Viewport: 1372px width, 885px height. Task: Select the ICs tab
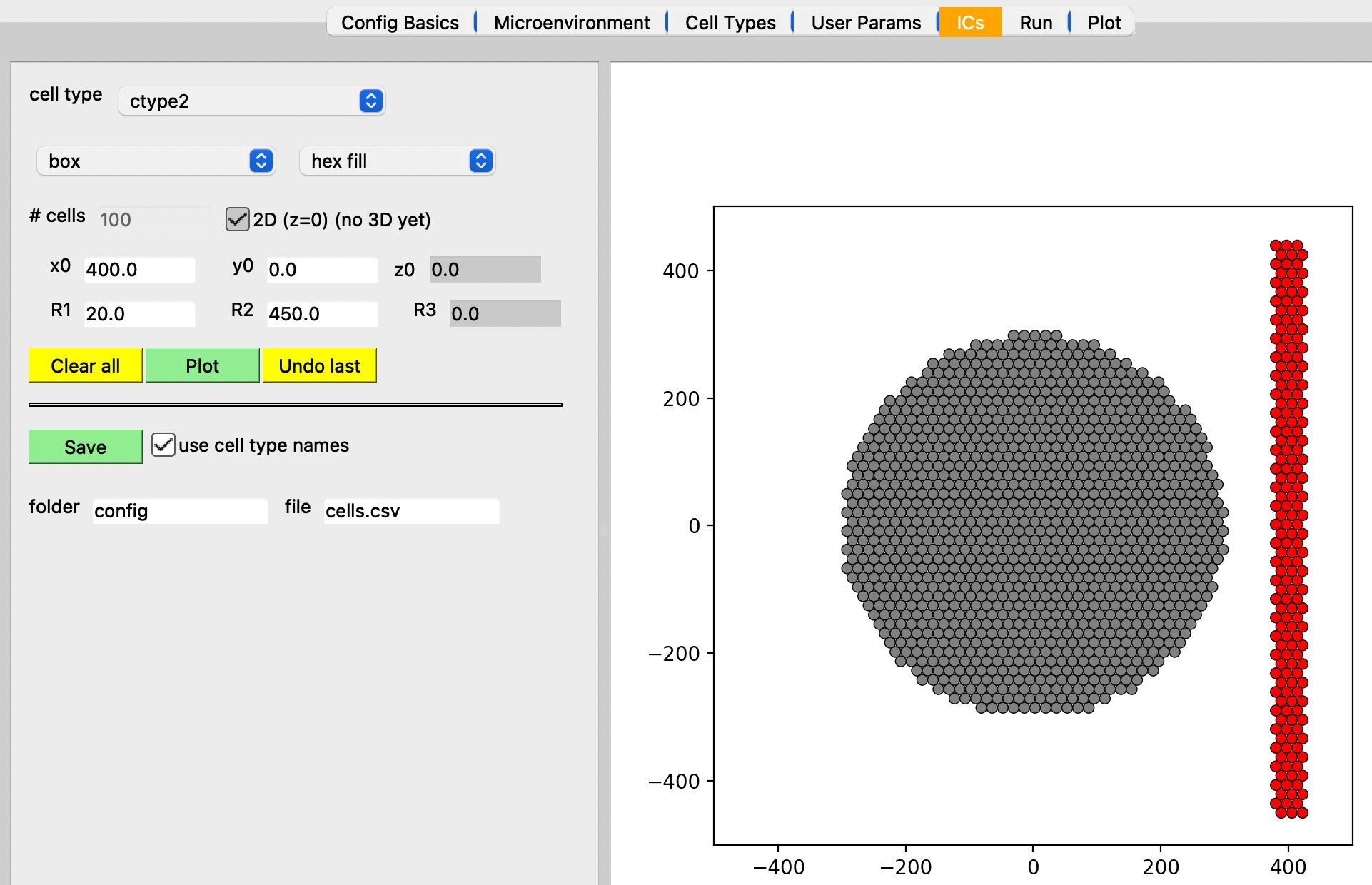pyautogui.click(x=970, y=22)
